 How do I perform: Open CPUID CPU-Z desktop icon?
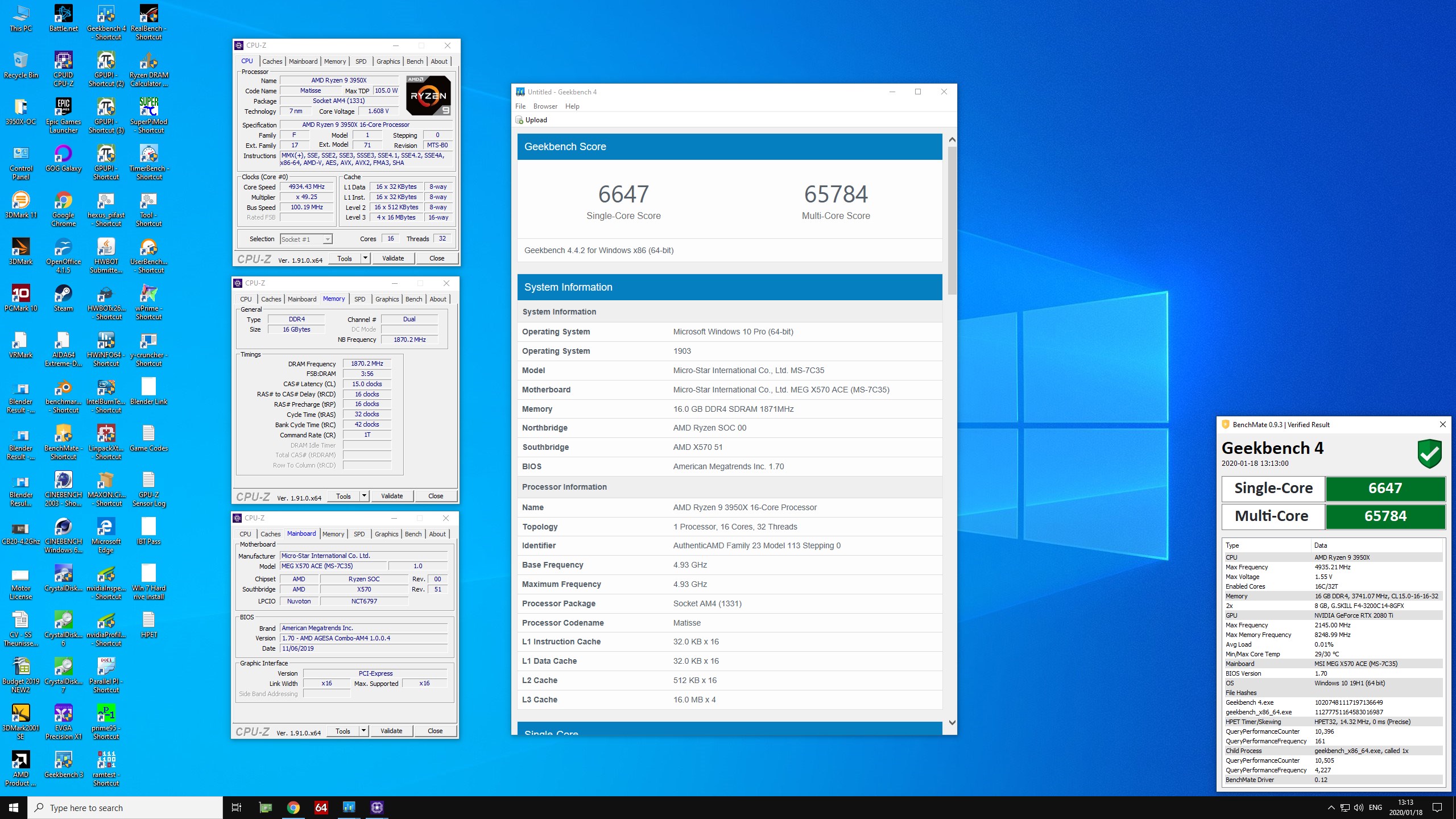[63, 69]
